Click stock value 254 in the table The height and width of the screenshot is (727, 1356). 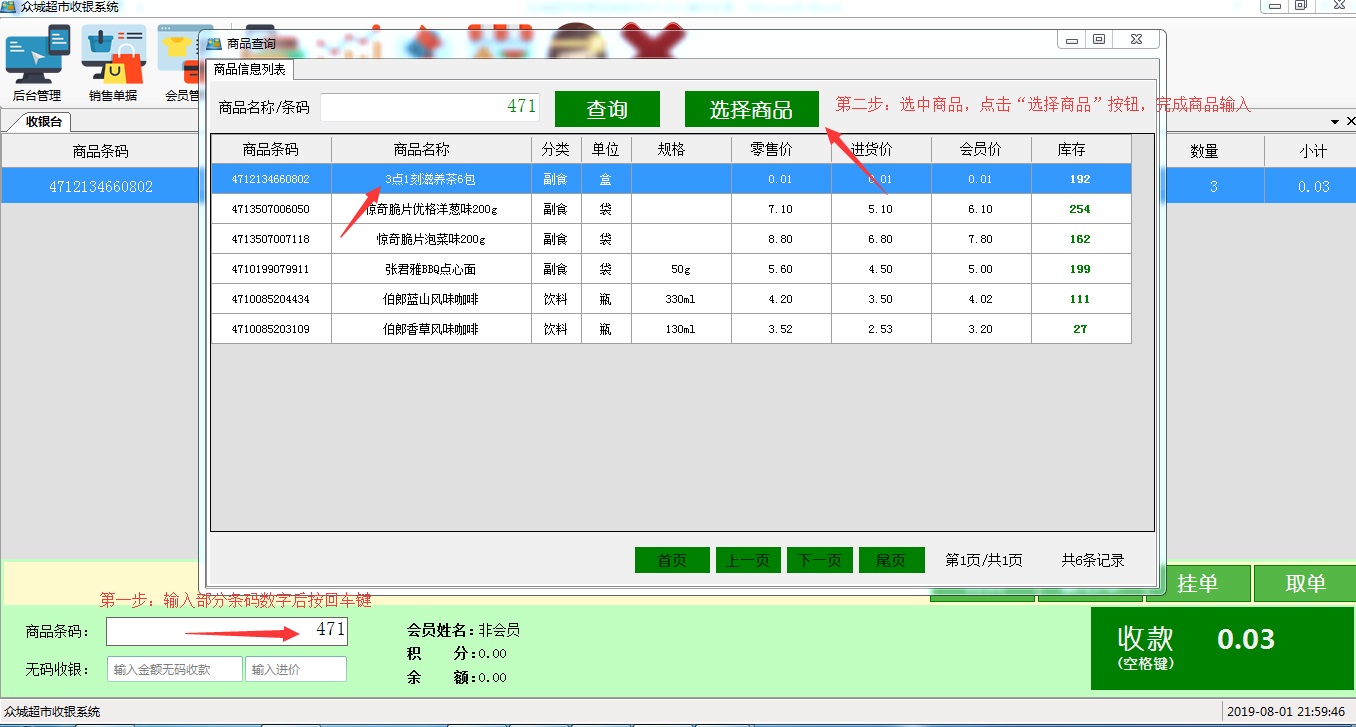(x=1080, y=209)
